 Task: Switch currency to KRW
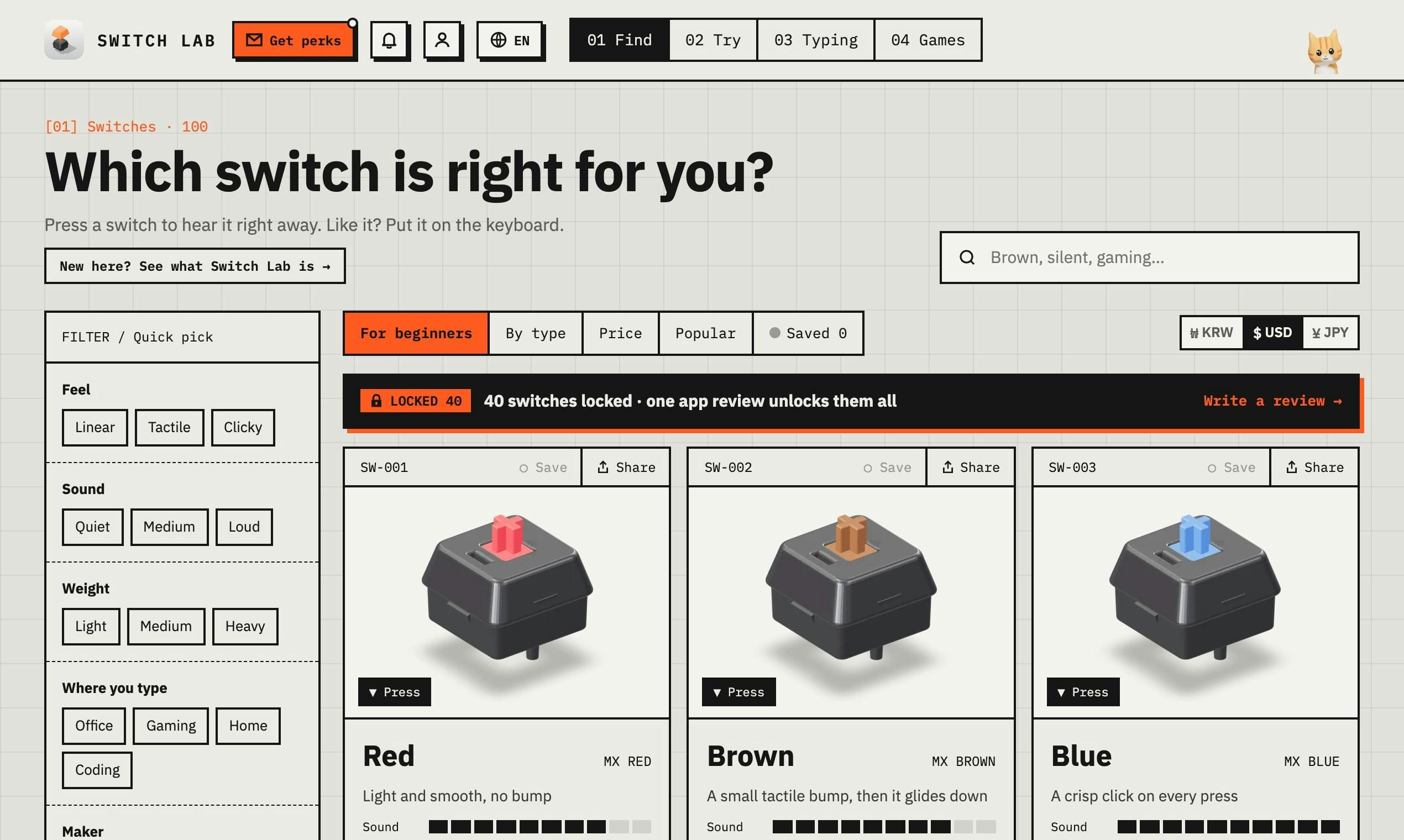[1212, 332]
